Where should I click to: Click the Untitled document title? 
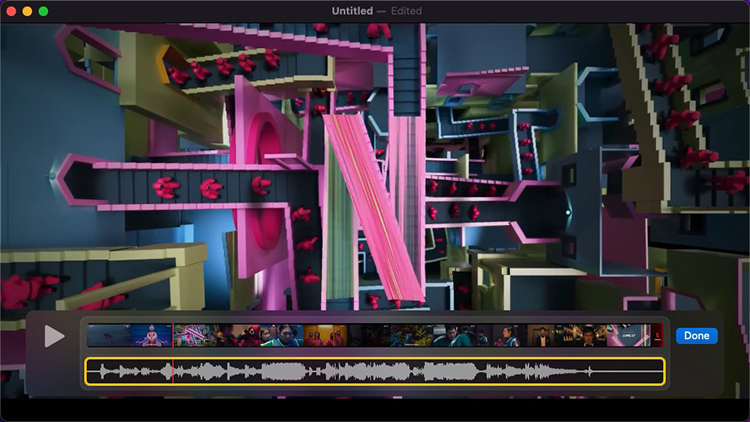point(353,11)
